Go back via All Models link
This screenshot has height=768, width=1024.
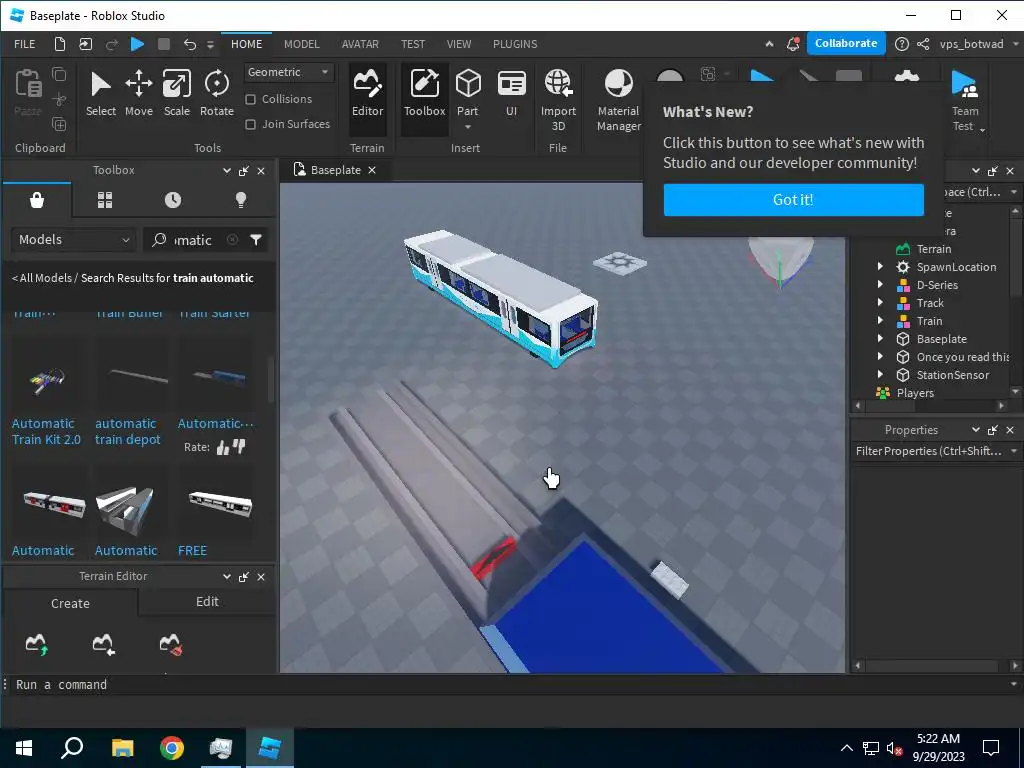42,278
